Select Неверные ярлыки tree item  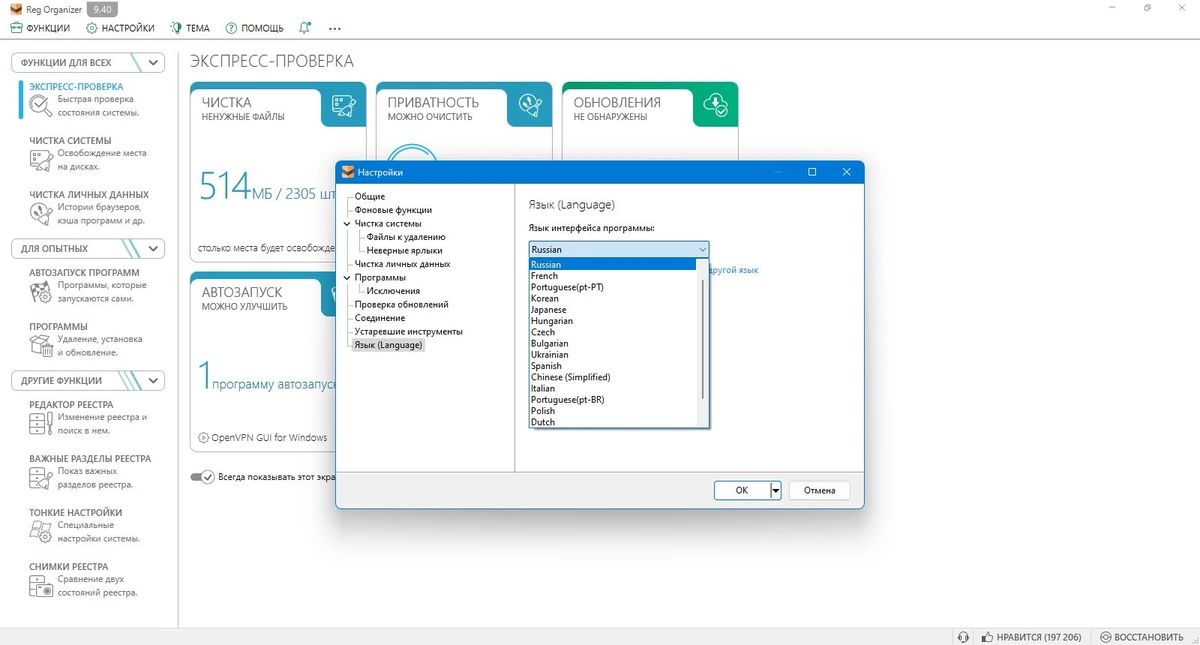point(404,251)
